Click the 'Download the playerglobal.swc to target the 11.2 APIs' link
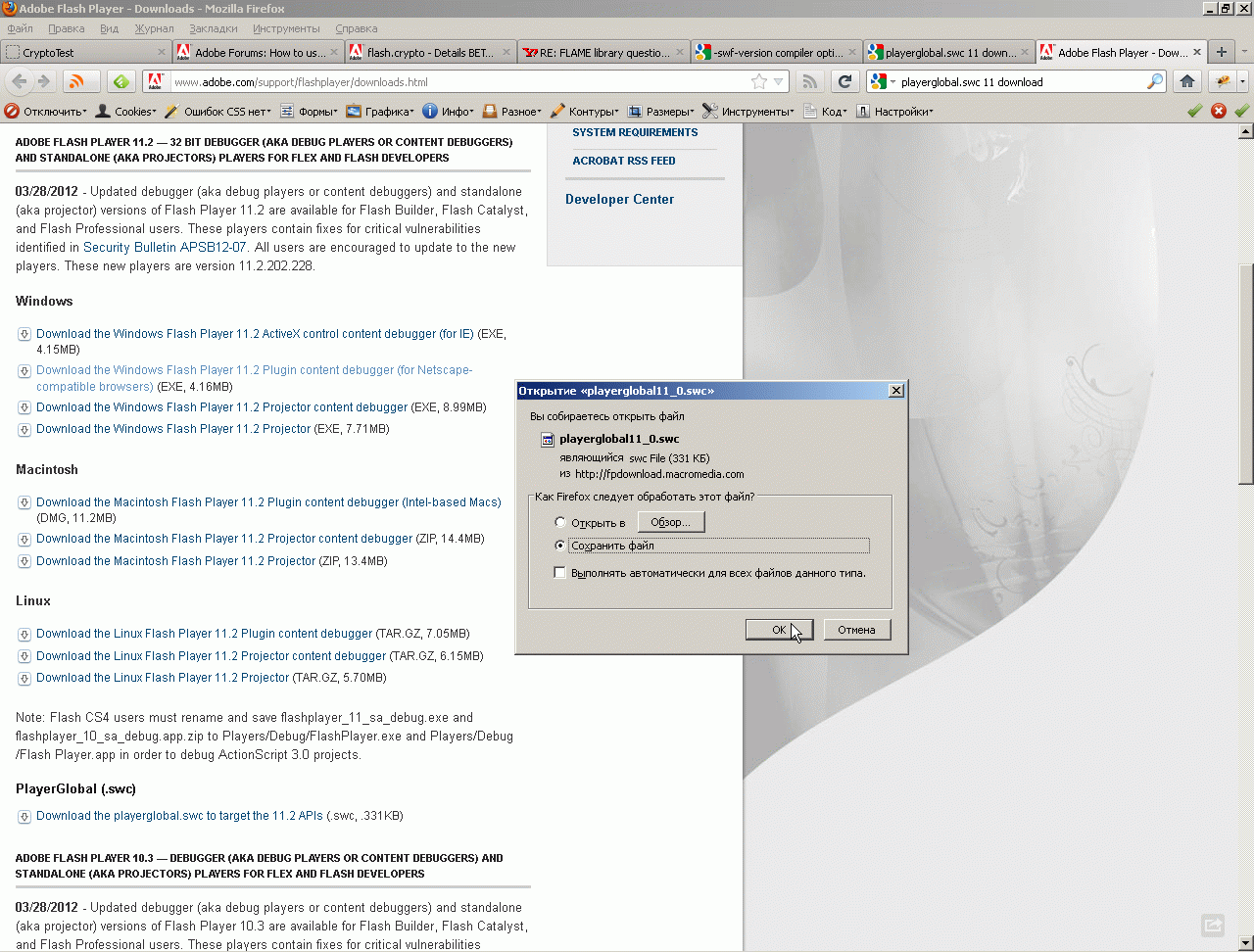 tap(179, 816)
